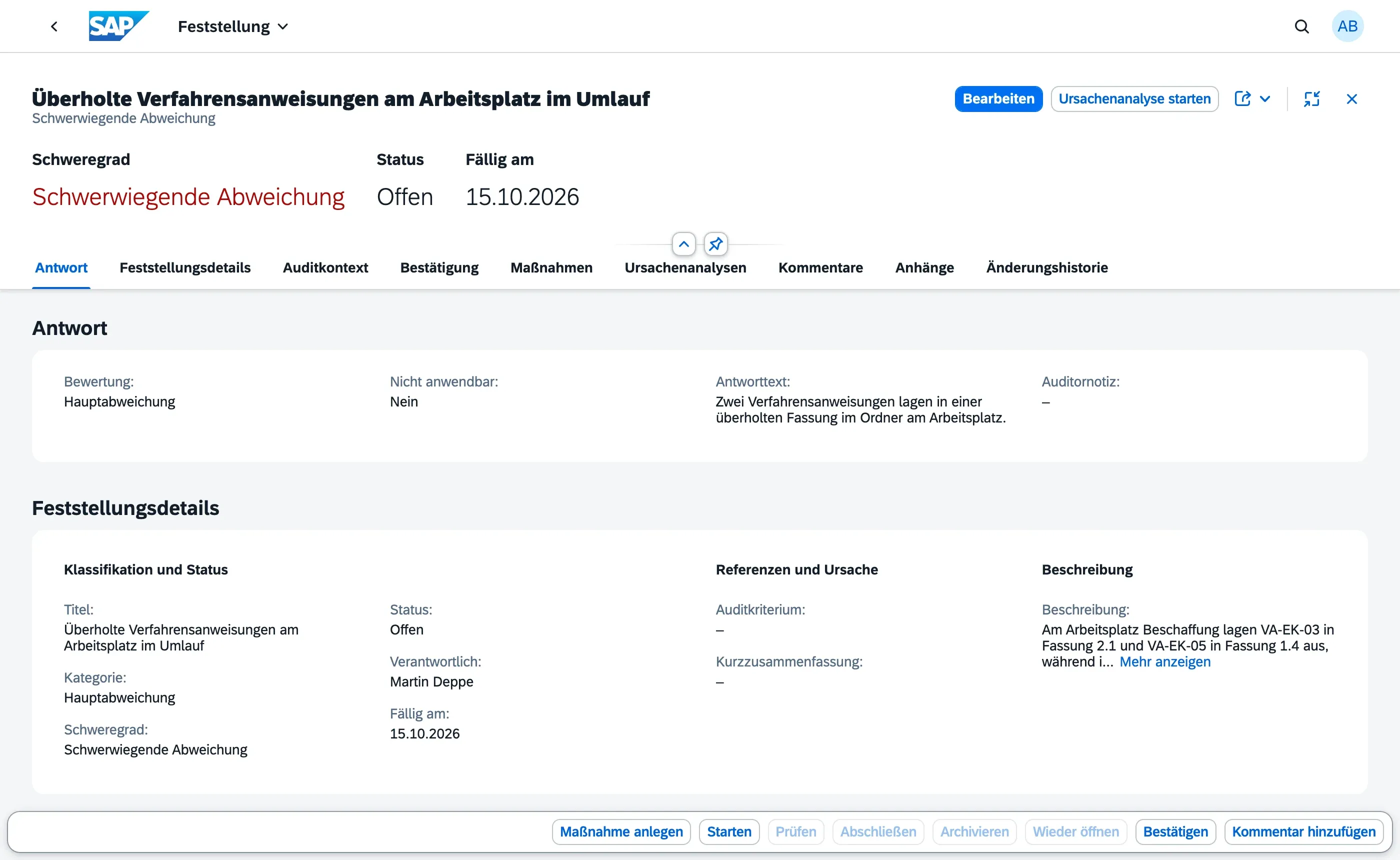1400x860 pixels.
Task: Open the search icon in header
Action: coord(1301,26)
